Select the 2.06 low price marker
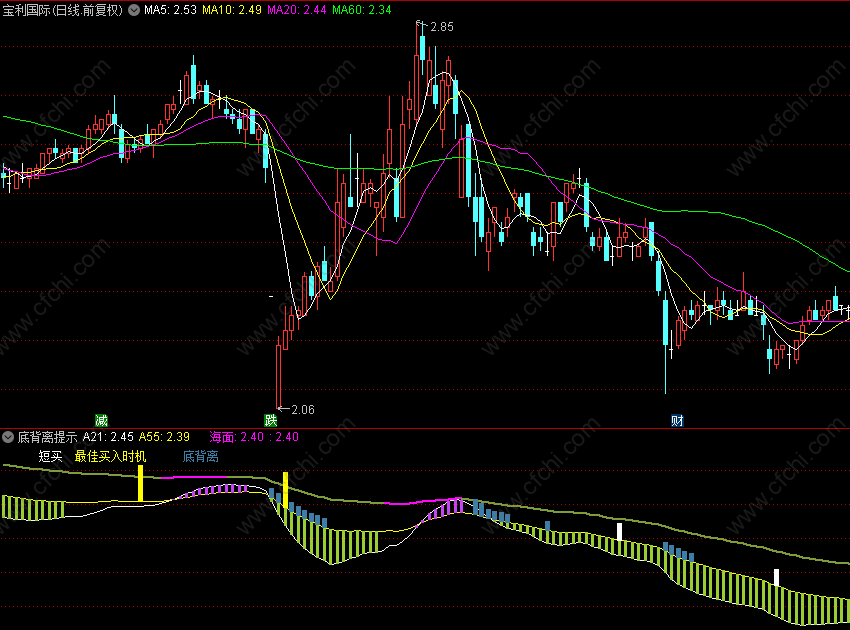Image resolution: width=850 pixels, height=630 pixels. tap(297, 409)
